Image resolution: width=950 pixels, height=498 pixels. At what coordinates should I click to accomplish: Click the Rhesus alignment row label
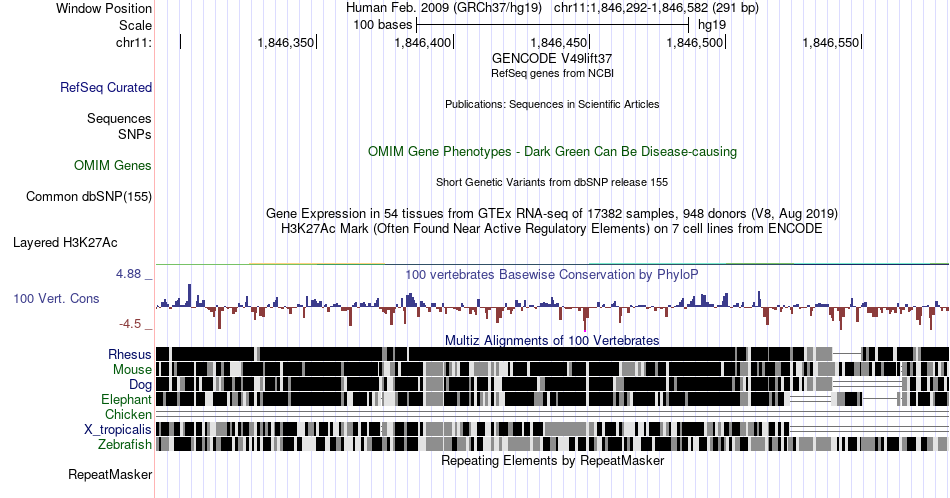click(x=130, y=354)
